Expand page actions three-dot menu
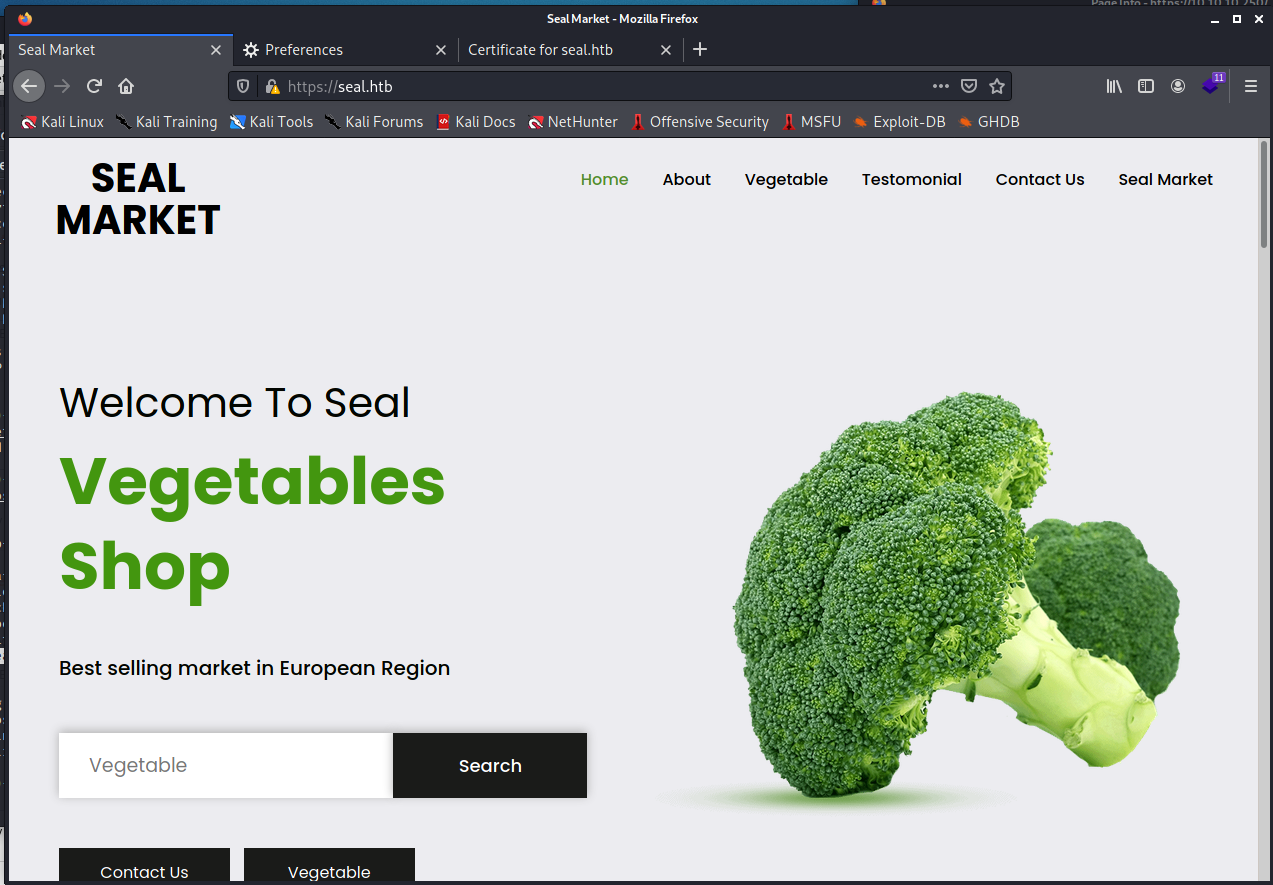Viewport: 1273px width, 885px height. 940,86
